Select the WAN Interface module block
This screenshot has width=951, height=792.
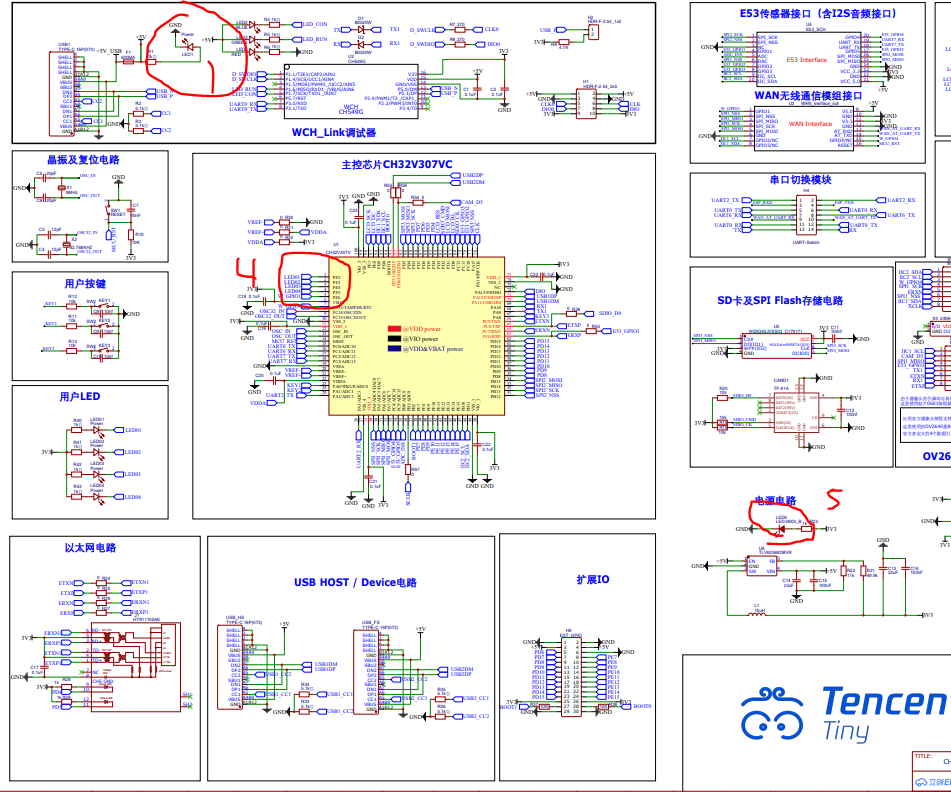(810, 125)
